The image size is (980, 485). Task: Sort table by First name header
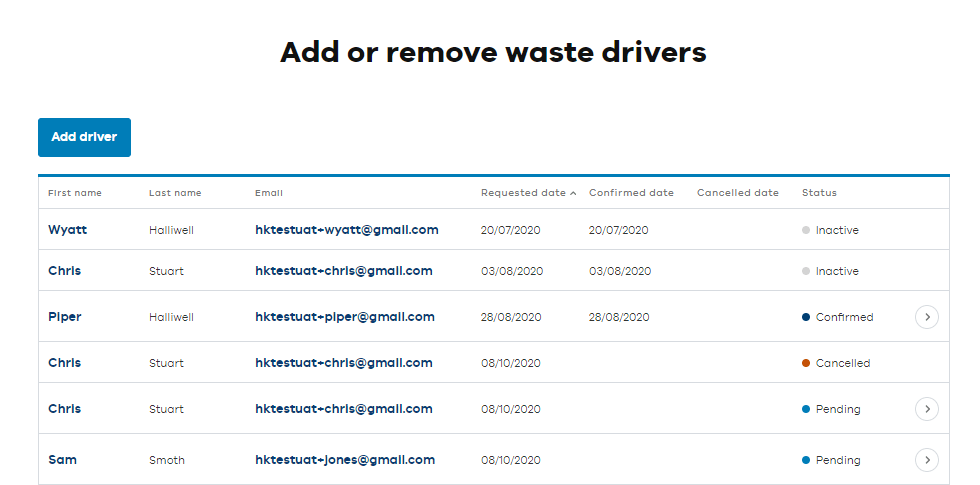coord(75,193)
